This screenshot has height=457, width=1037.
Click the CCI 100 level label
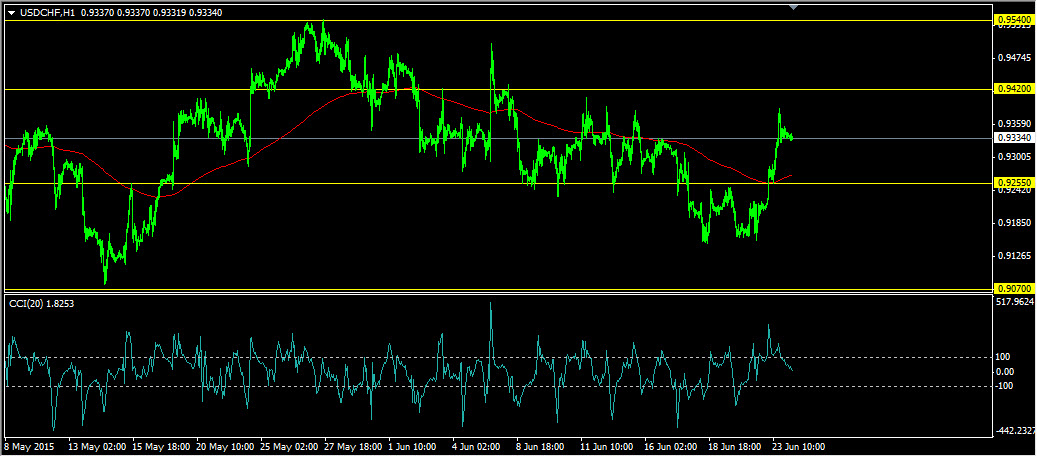tap(1003, 357)
